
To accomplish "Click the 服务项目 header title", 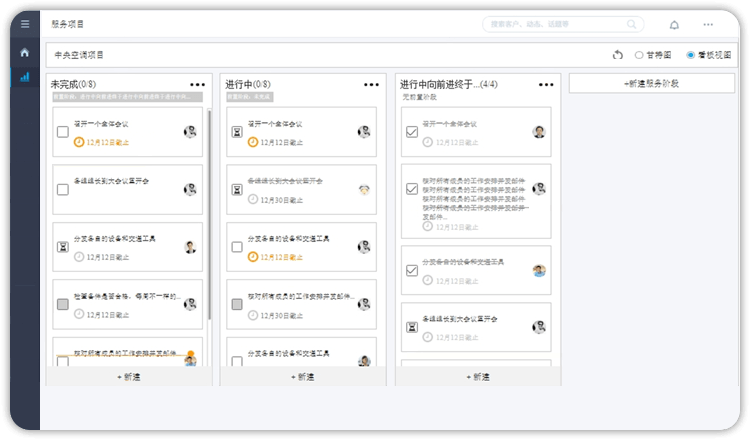I will click(67, 24).
